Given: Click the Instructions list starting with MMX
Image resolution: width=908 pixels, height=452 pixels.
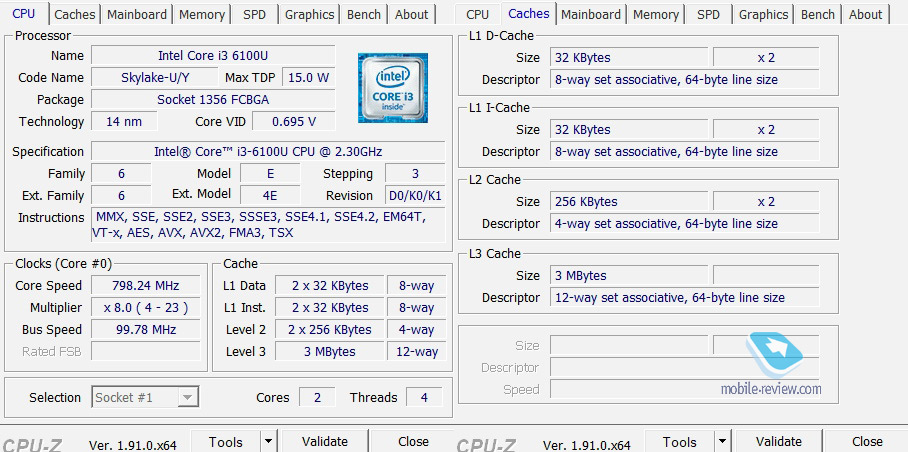Looking at the screenshot, I should pos(268,225).
